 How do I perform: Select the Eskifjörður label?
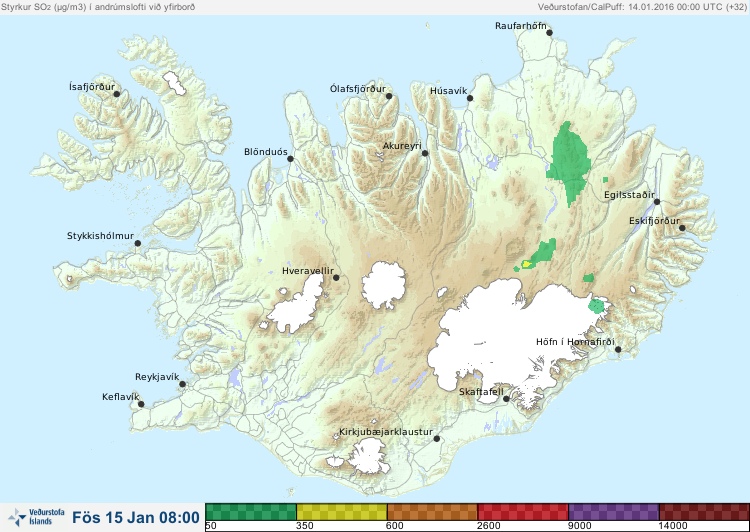coord(654,221)
